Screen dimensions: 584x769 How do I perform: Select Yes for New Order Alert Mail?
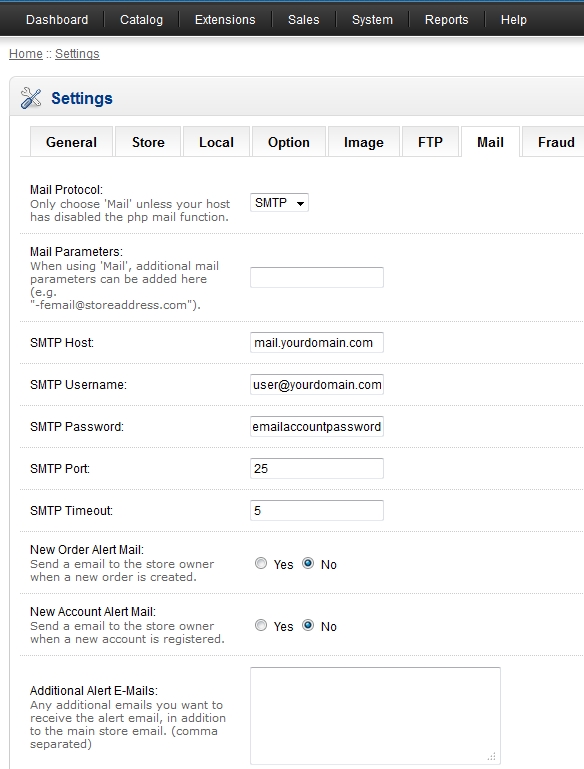click(x=261, y=563)
